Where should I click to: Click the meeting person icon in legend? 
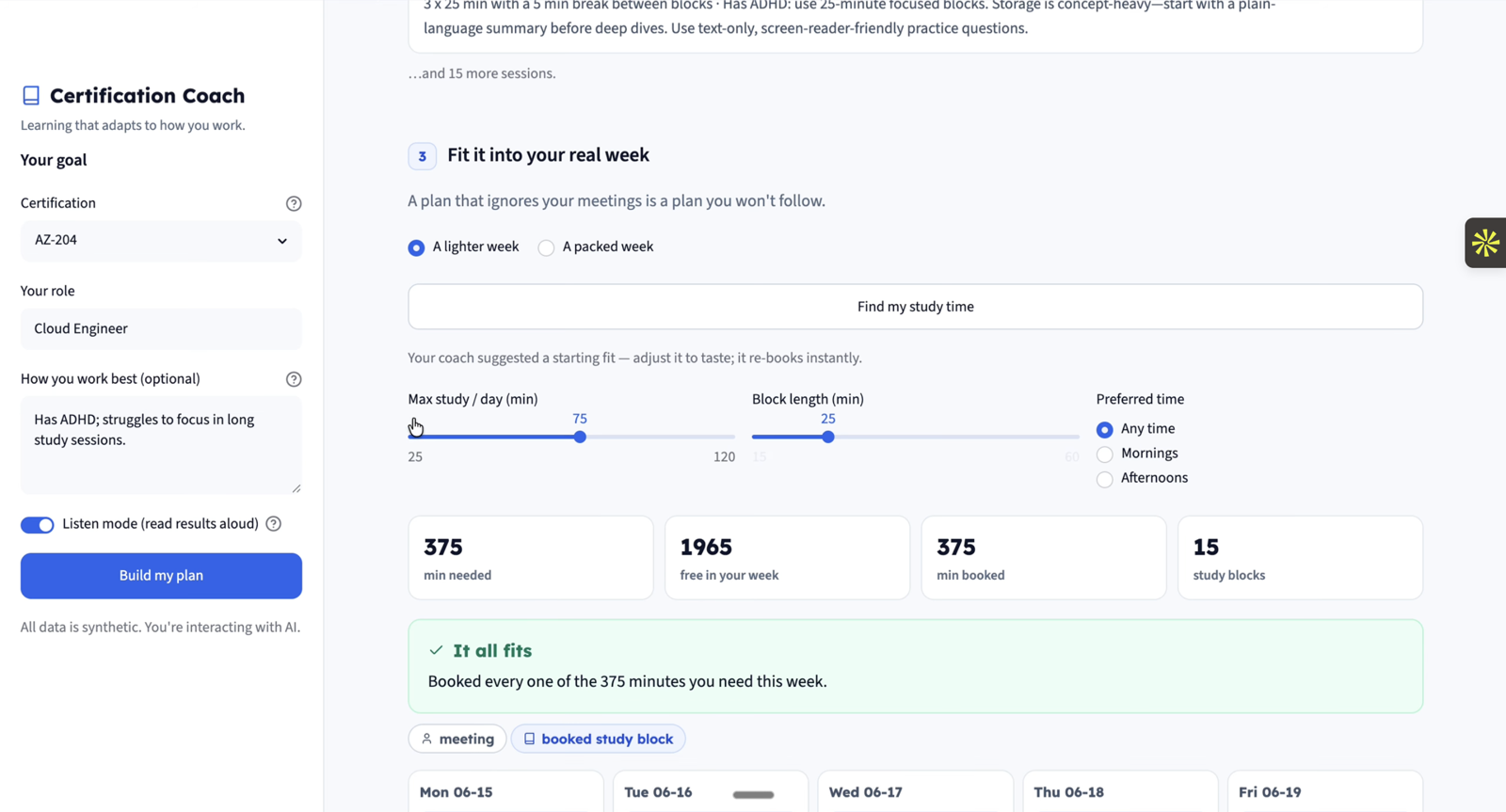(x=427, y=739)
